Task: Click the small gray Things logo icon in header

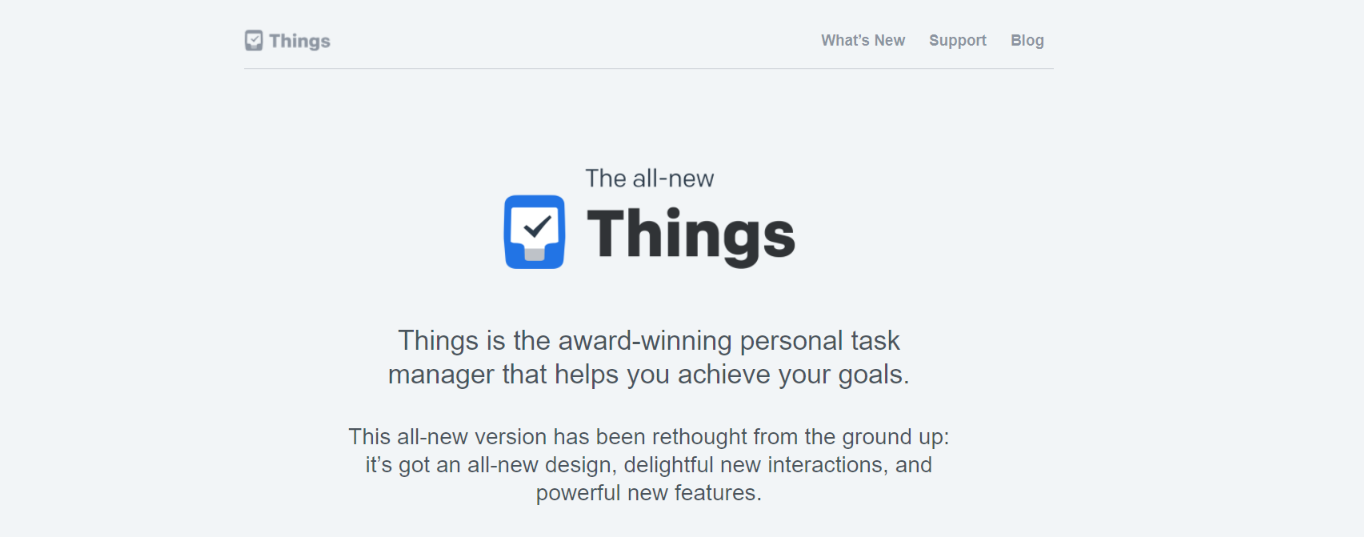Action: click(254, 40)
